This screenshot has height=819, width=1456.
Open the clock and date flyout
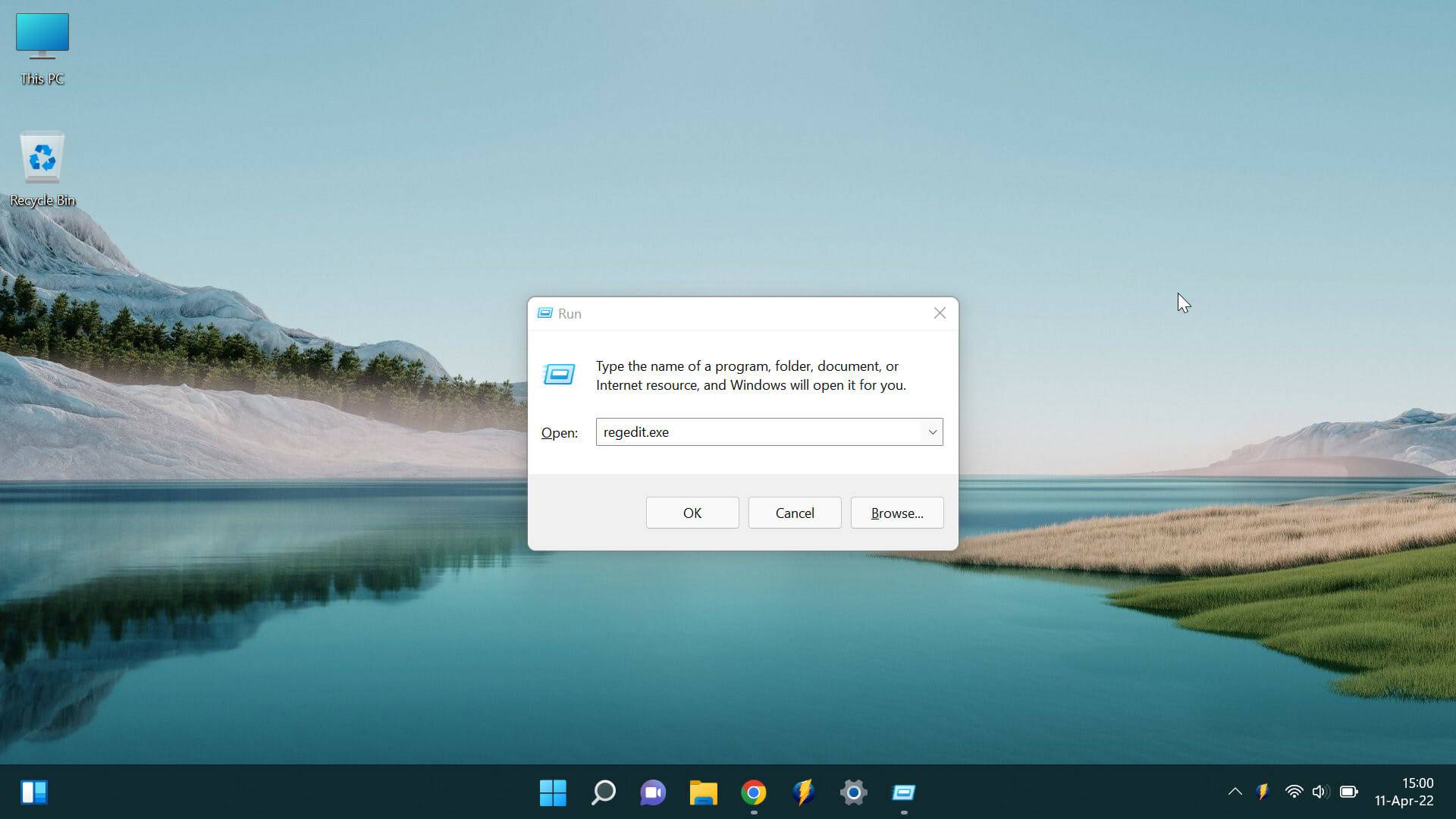1404,792
